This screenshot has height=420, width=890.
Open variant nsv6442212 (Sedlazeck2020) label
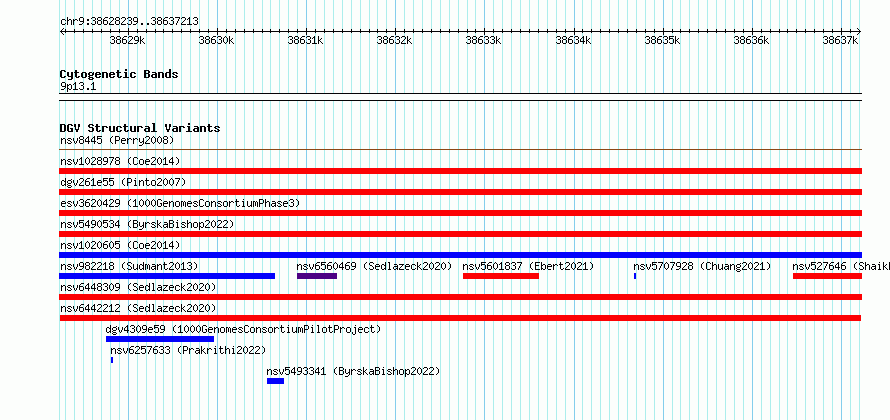[138, 308]
